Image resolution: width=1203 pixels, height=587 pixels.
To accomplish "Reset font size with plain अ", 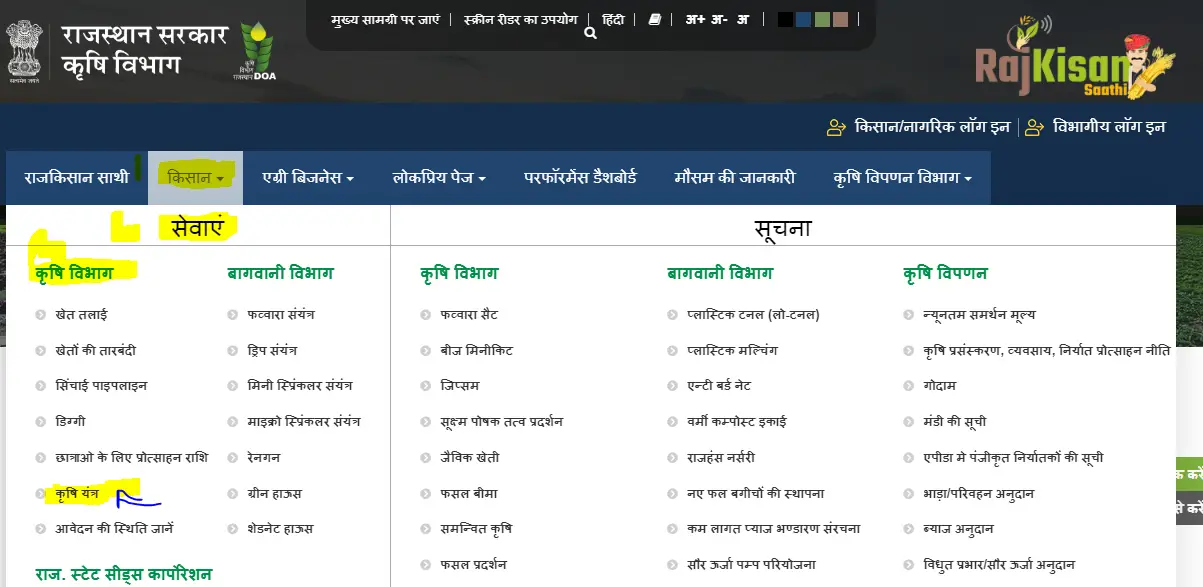I will click(x=742, y=19).
